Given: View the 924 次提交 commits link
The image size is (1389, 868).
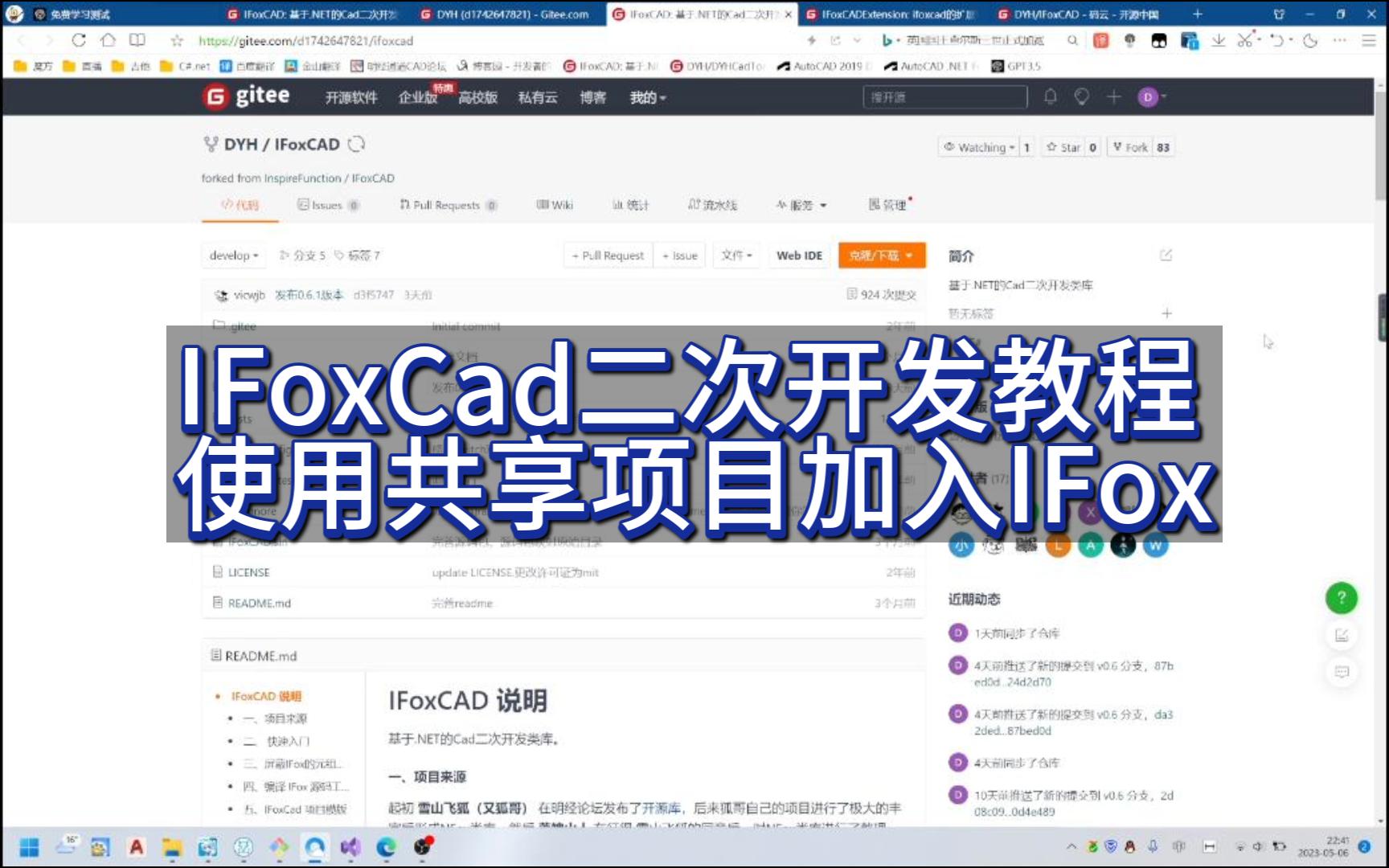Looking at the screenshot, I should click(881, 295).
